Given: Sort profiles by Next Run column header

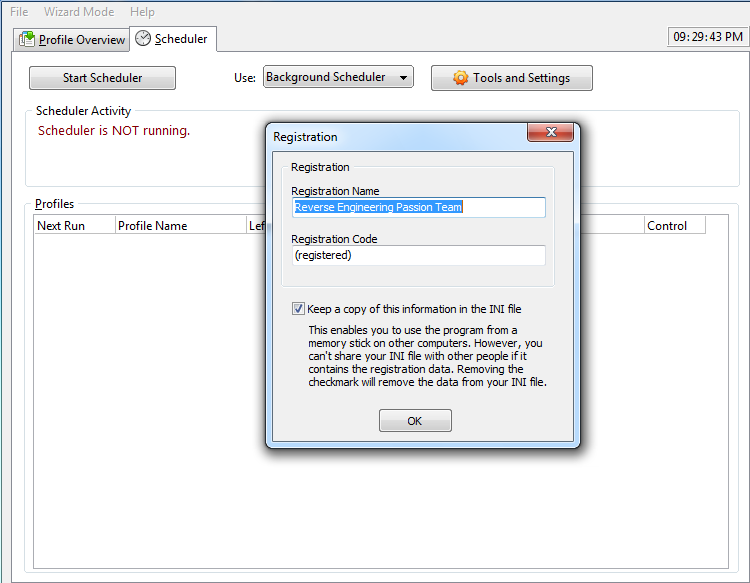Looking at the screenshot, I should click(75, 226).
